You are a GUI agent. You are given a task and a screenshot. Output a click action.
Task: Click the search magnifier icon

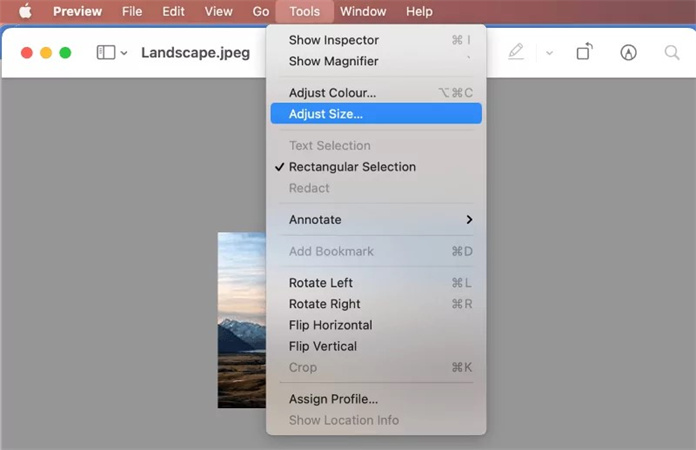pyautogui.click(x=672, y=52)
